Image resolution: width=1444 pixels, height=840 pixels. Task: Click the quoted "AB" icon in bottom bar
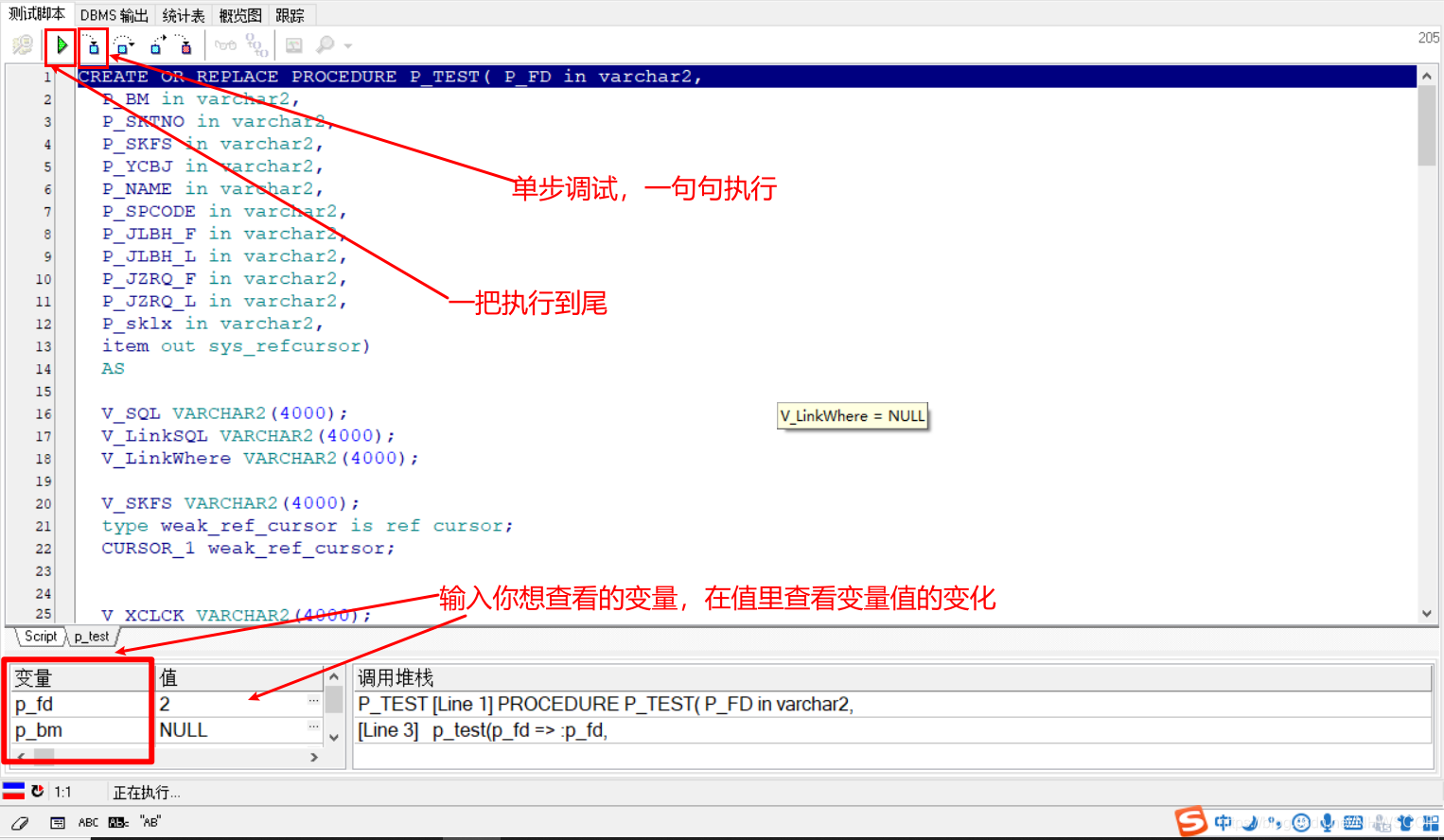tap(150, 822)
